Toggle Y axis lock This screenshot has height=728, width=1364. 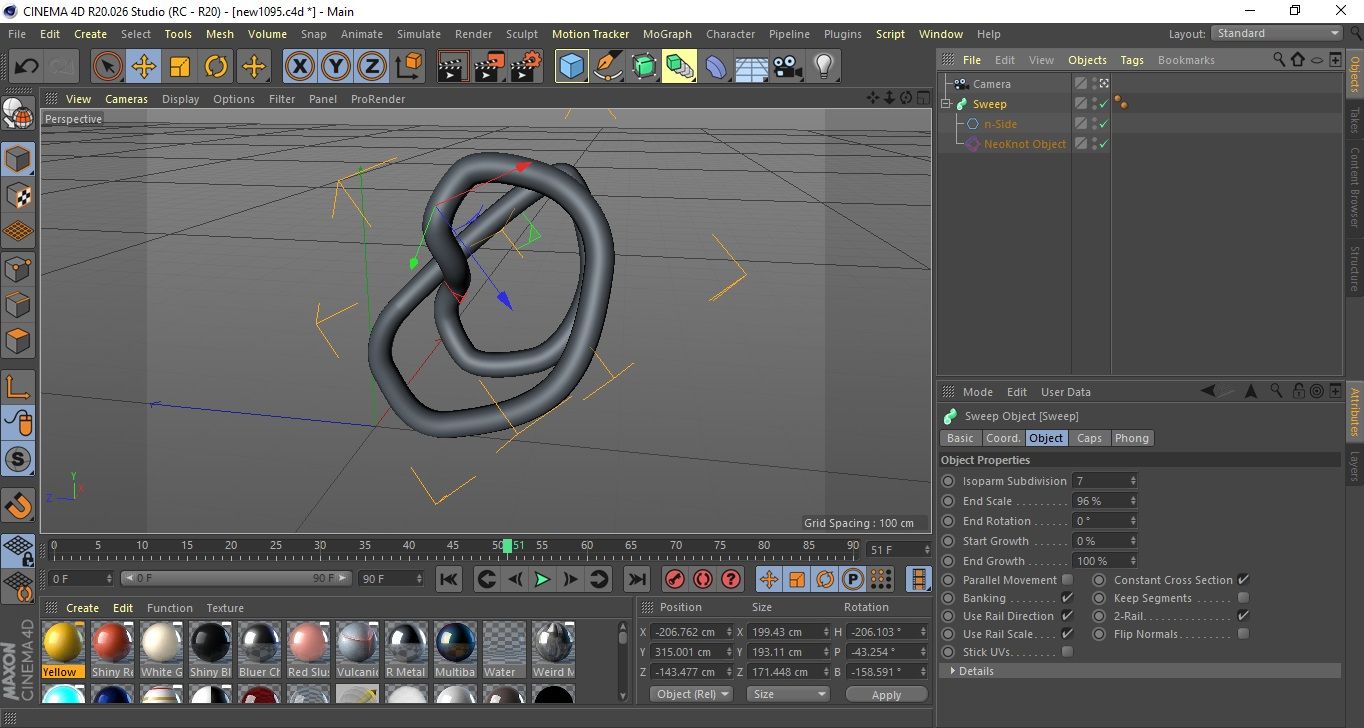pyautogui.click(x=336, y=67)
